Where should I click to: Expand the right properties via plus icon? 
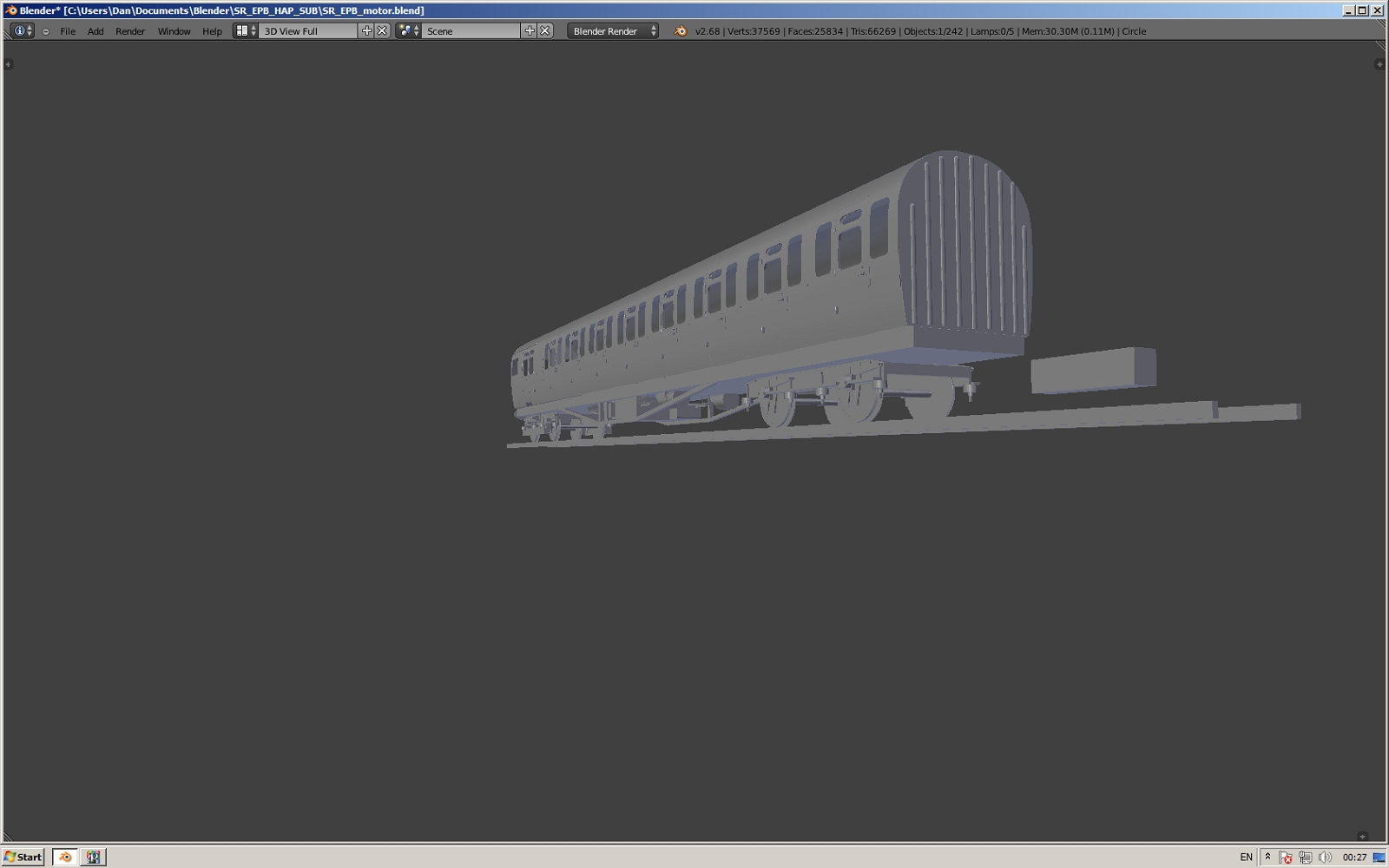pos(1379,64)
